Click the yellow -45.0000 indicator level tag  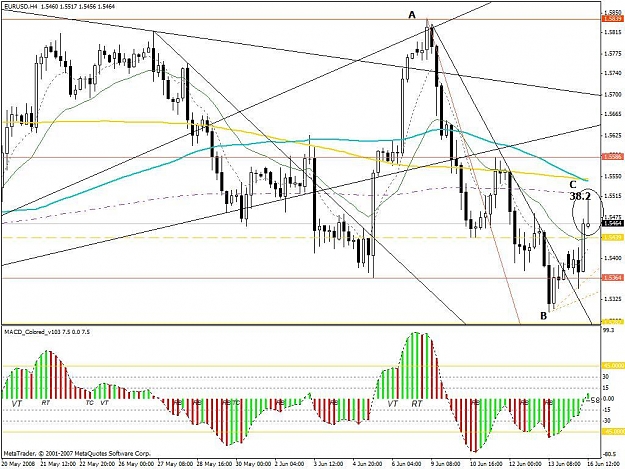[x=613, y=432]
